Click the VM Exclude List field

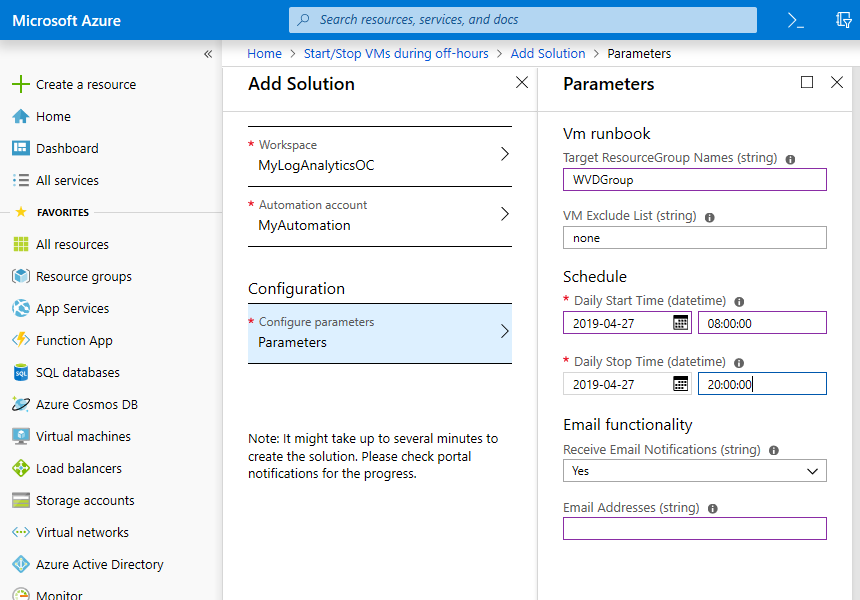[x=694, y=237]
